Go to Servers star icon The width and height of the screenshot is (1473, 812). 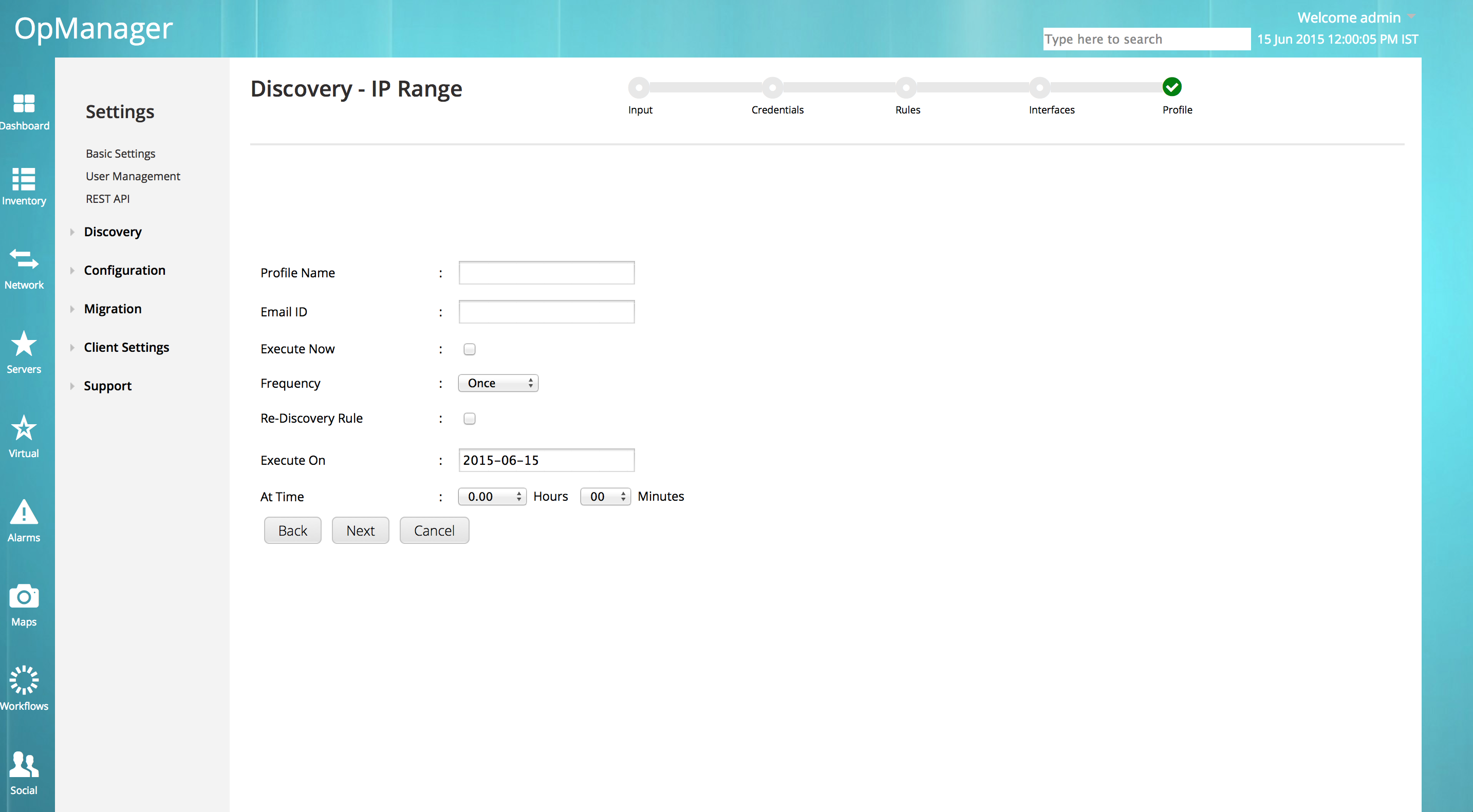24,344
